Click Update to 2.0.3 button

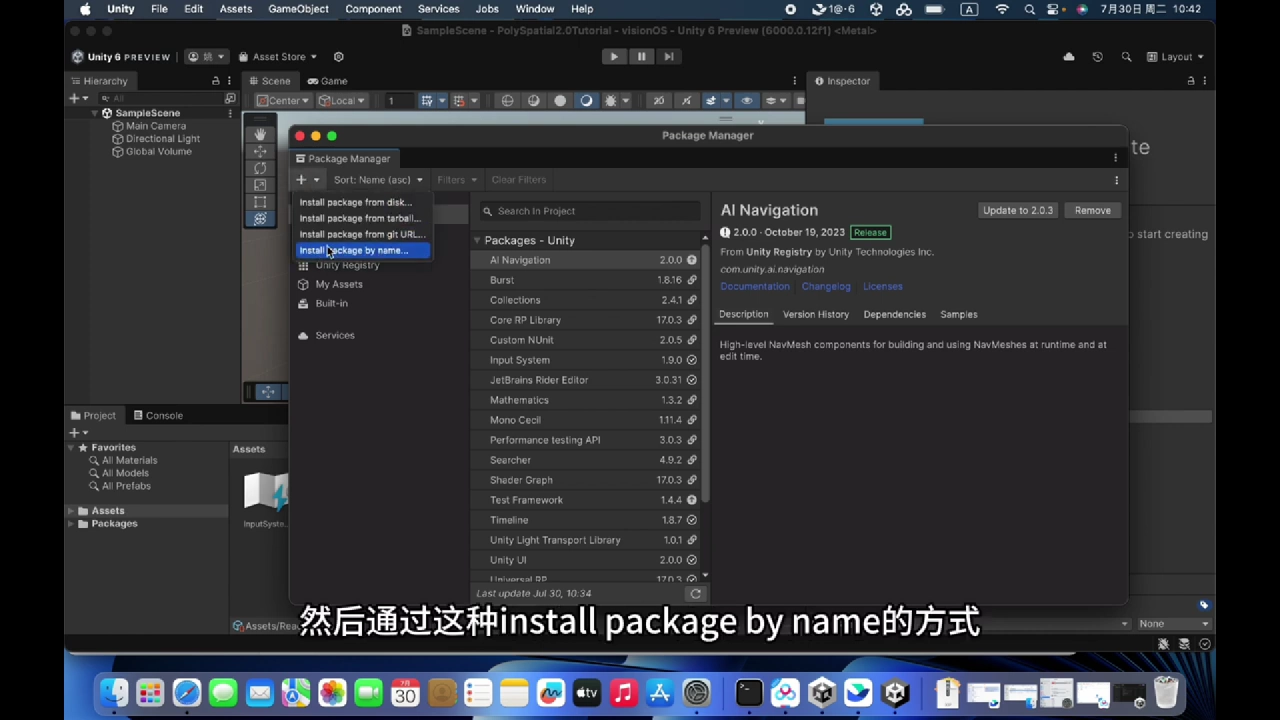[1018, 210]
